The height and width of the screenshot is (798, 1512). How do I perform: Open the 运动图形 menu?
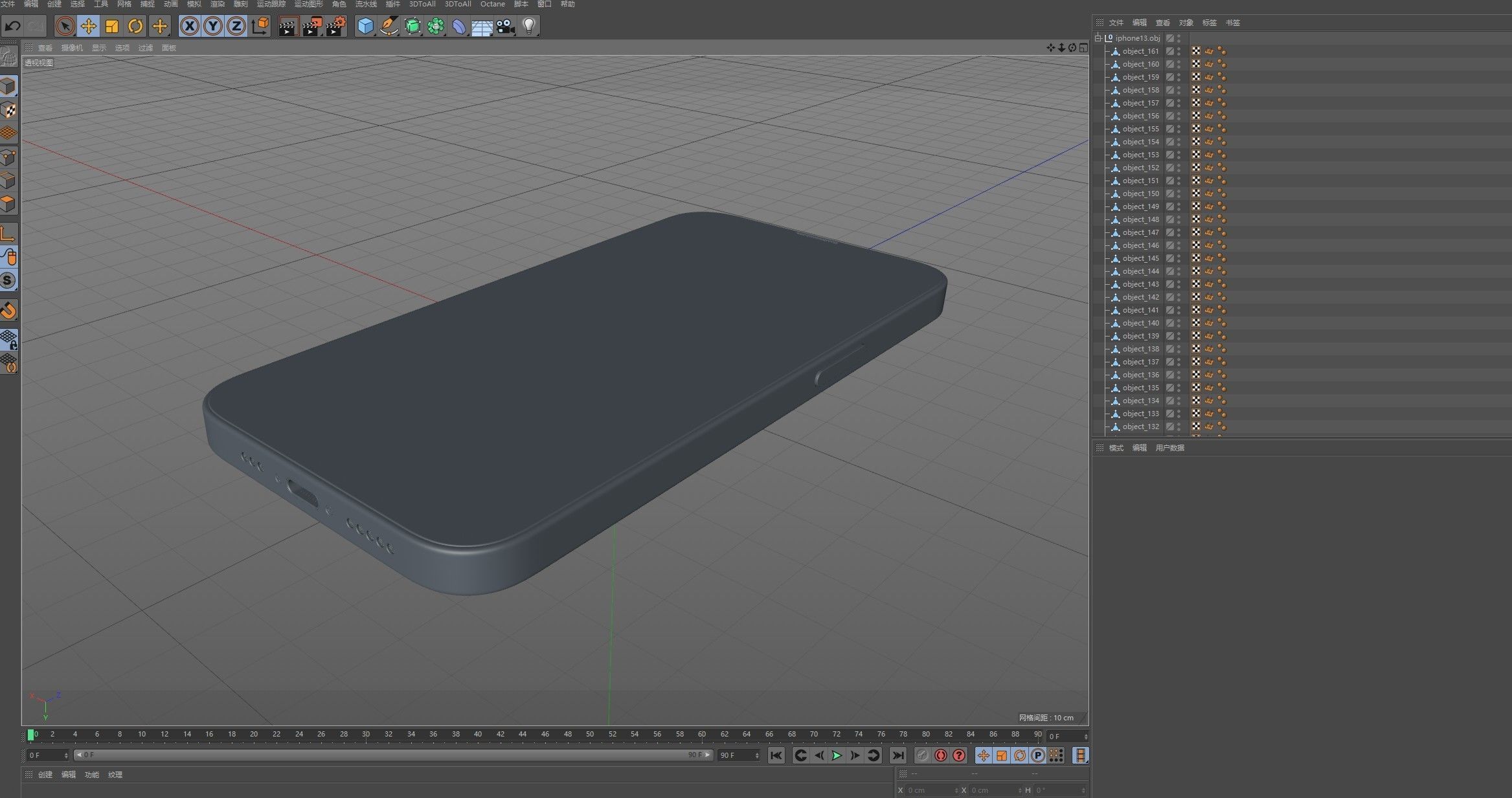pyautogui.click(x=309, y=4)
